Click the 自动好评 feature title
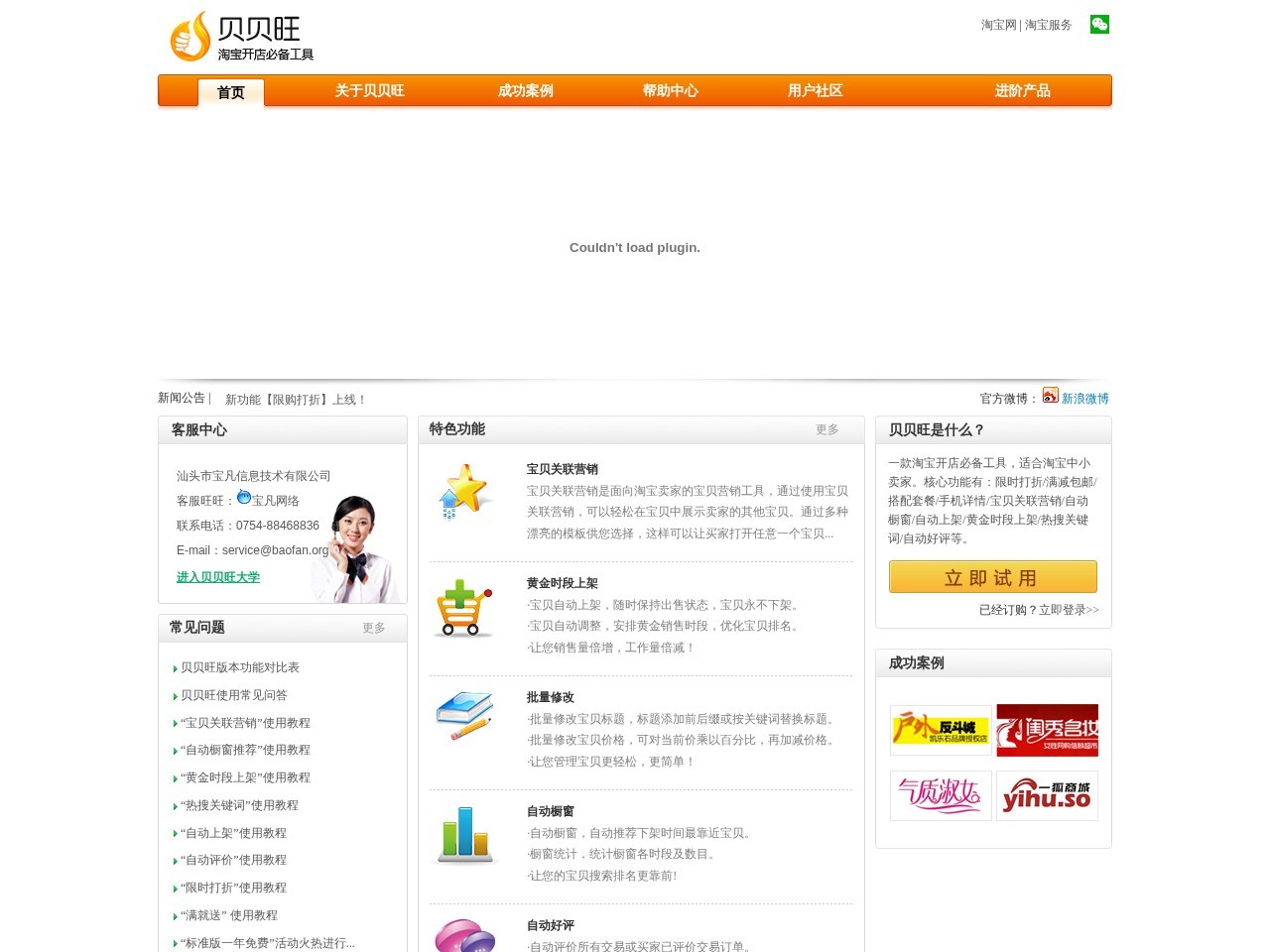 [551, 925]
